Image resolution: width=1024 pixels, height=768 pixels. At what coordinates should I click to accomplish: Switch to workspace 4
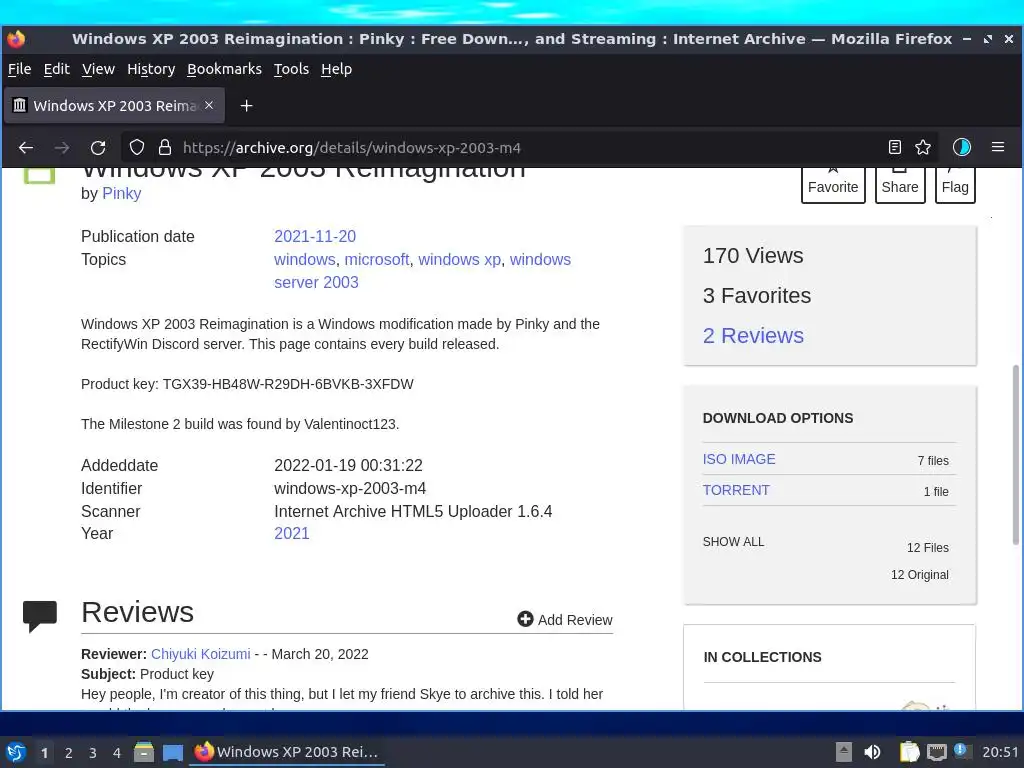117,753
